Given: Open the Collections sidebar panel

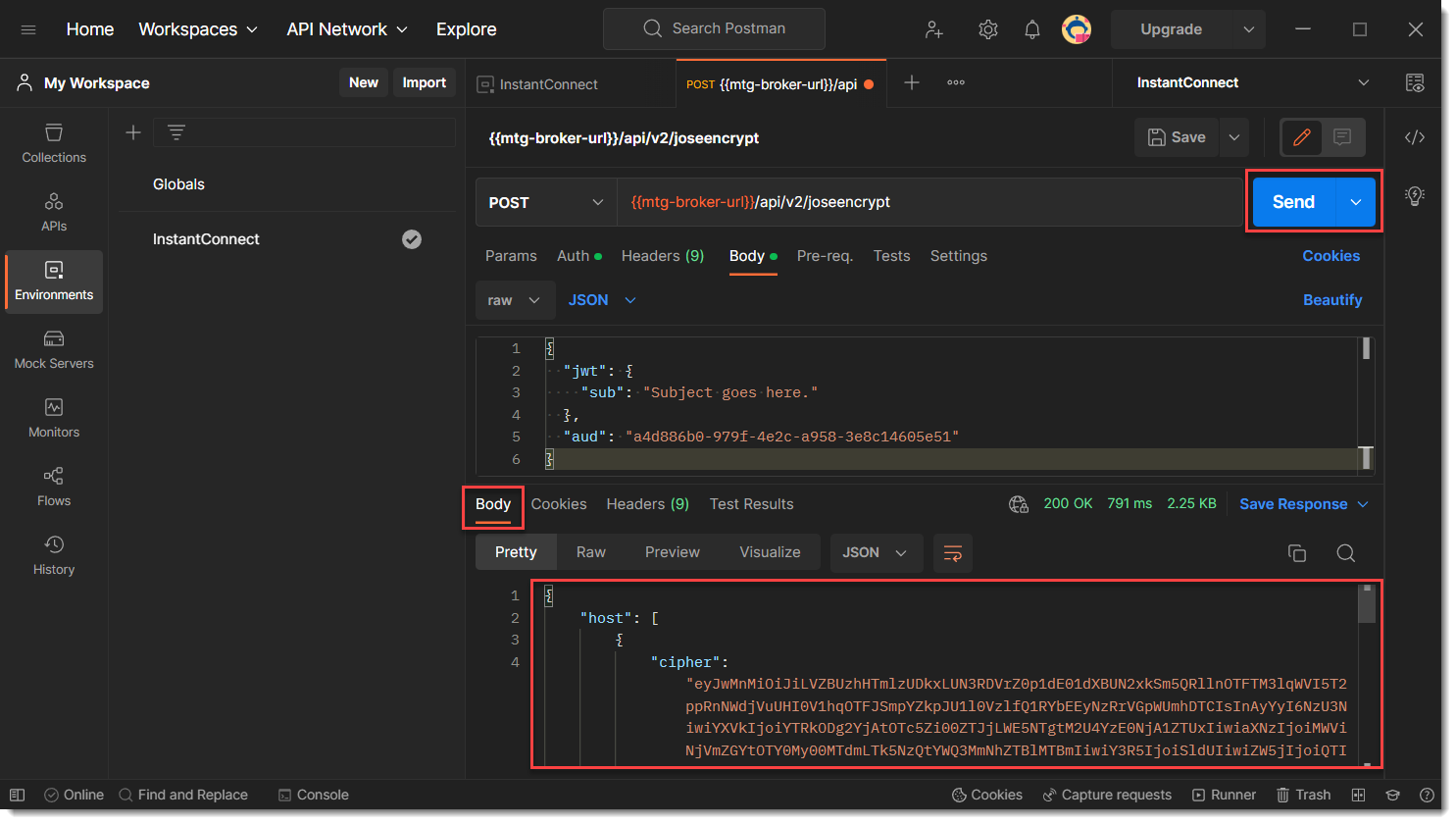Looking at the screenshot, I should 54,143.
